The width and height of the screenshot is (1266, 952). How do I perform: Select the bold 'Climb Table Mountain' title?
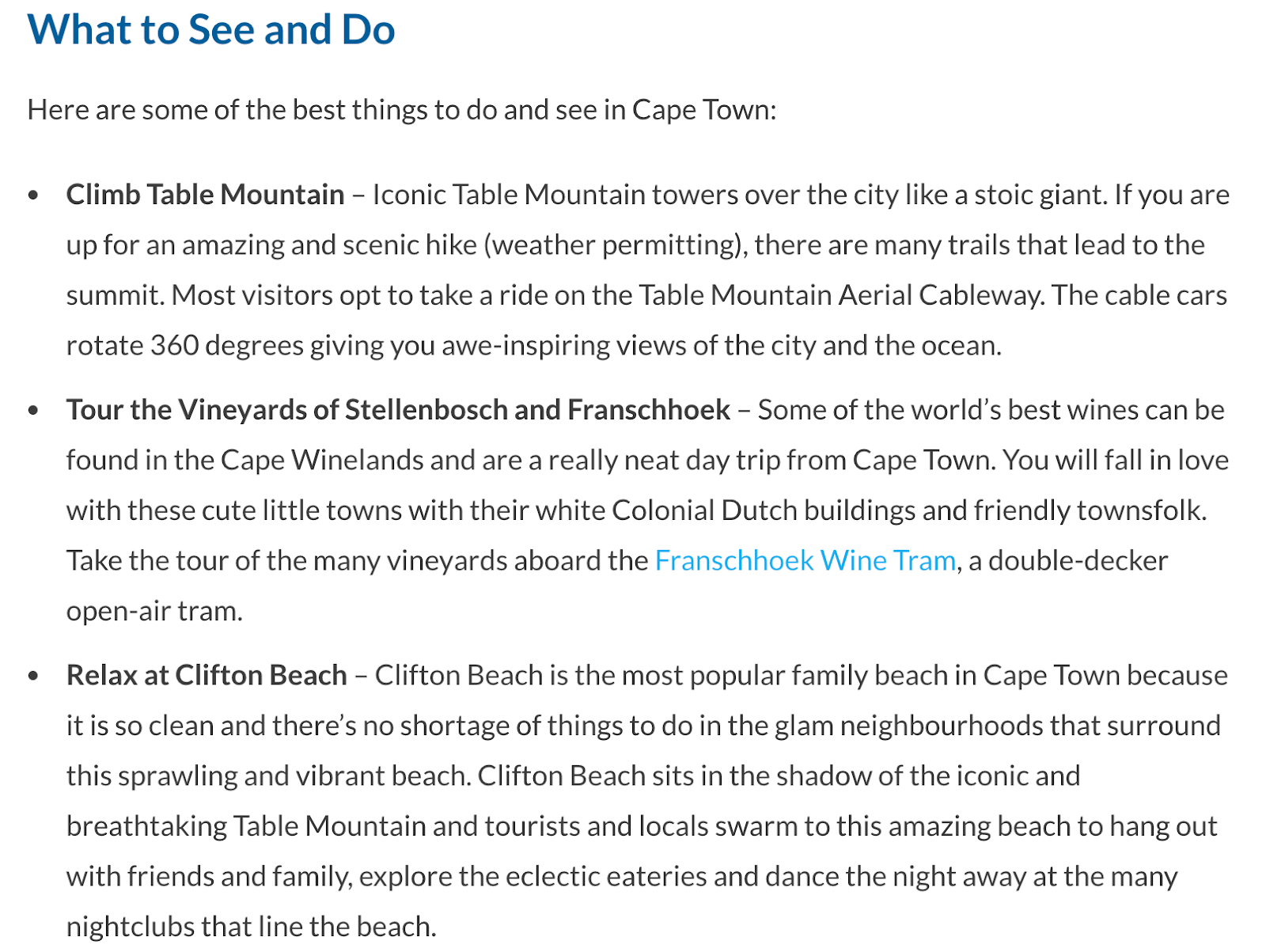(x=206, y=195)
